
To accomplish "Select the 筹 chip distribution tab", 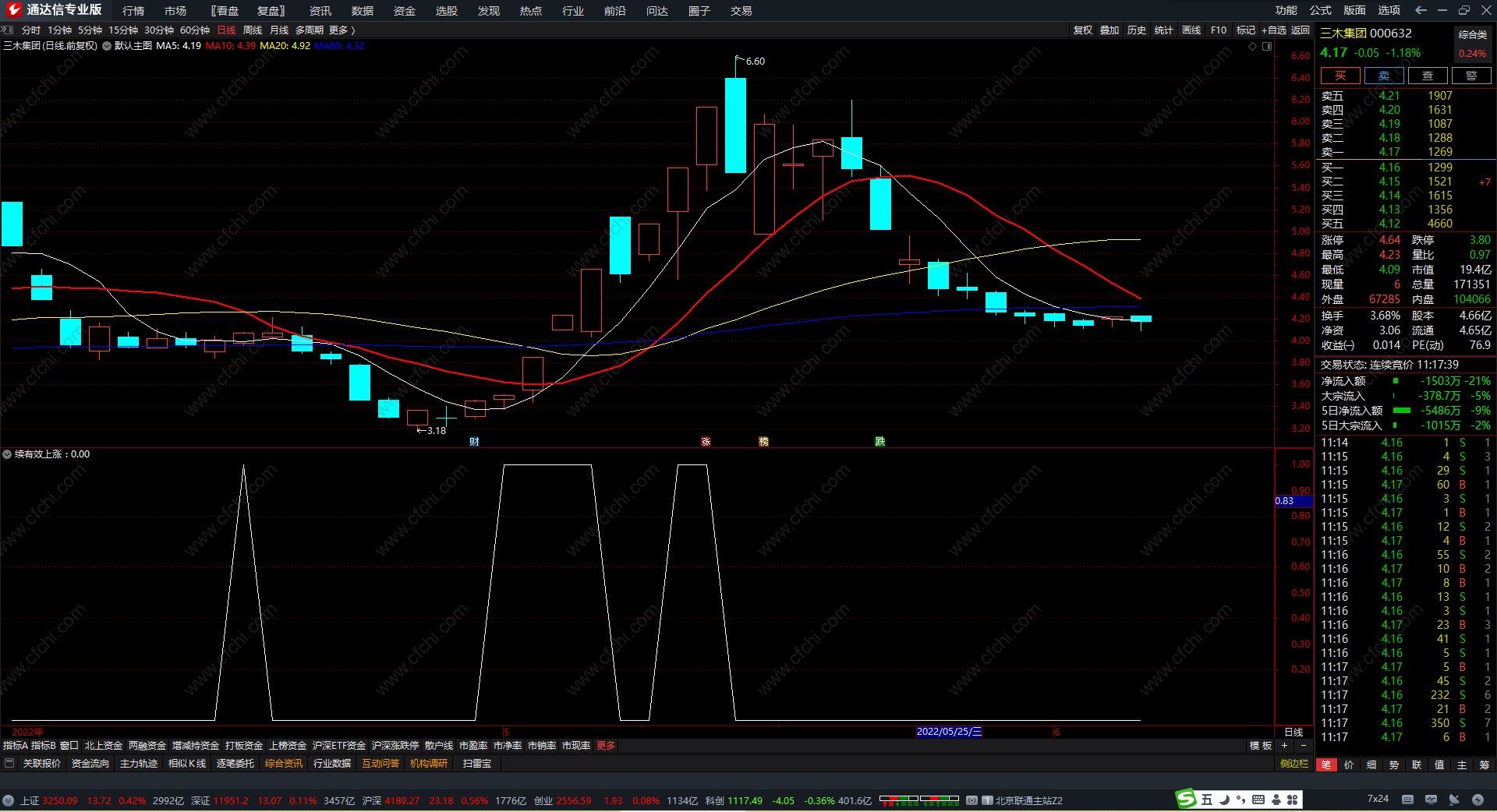I will (x=1485, y=765).
